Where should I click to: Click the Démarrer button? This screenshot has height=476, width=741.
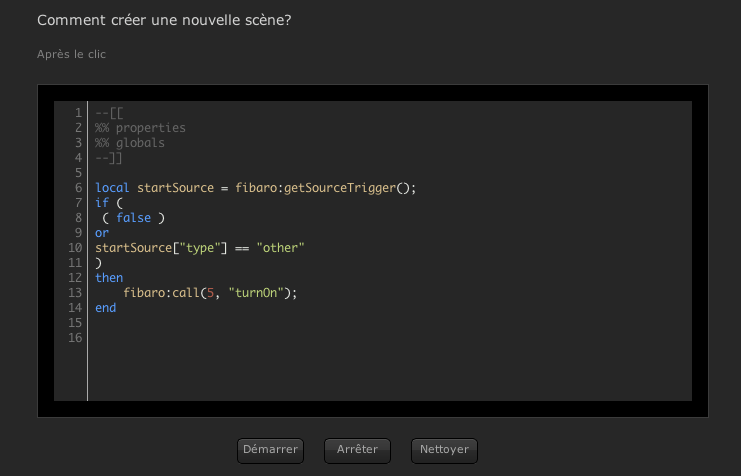(x=270, y=450)
